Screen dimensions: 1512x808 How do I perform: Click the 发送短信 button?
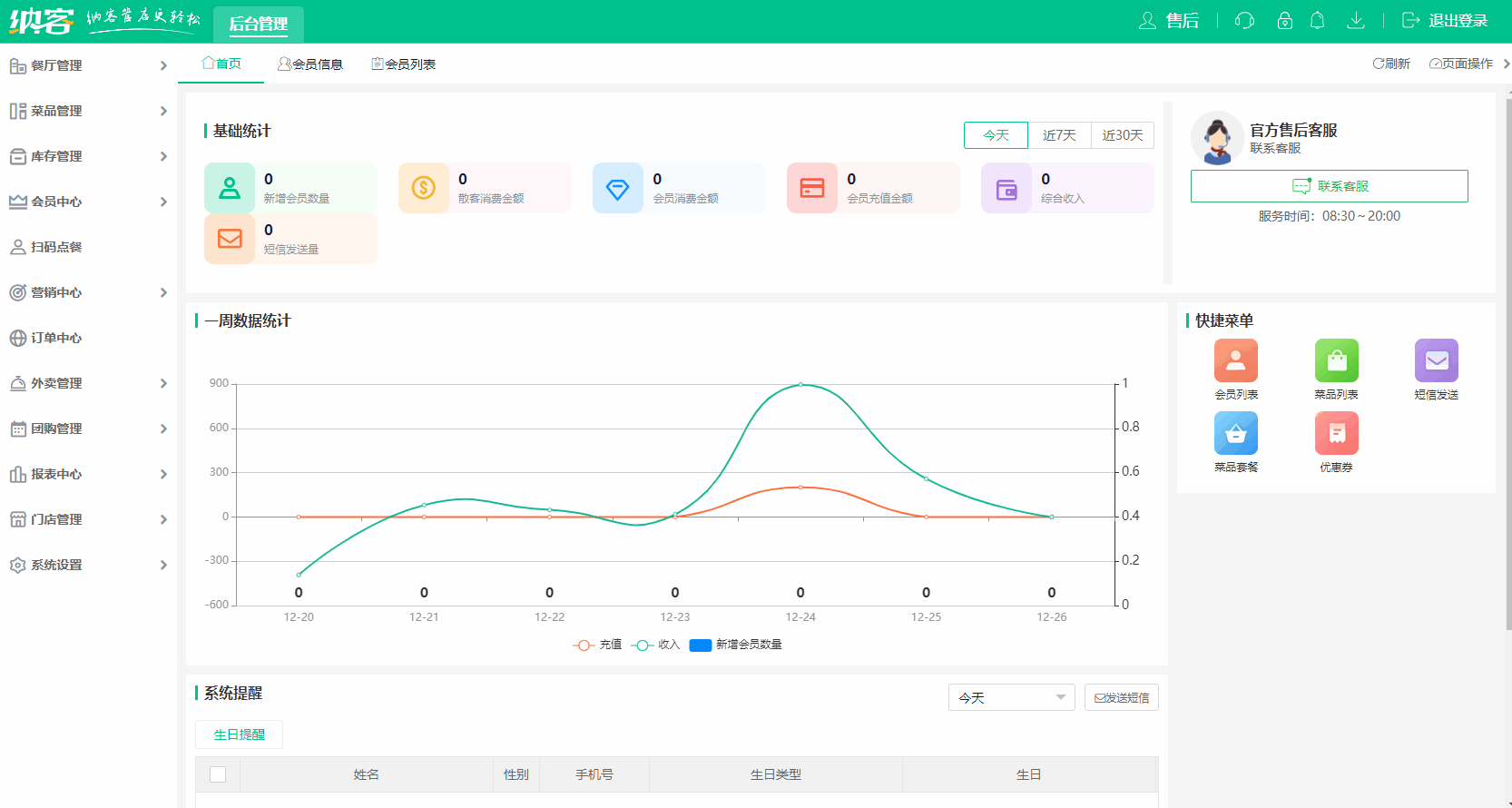1121,697
